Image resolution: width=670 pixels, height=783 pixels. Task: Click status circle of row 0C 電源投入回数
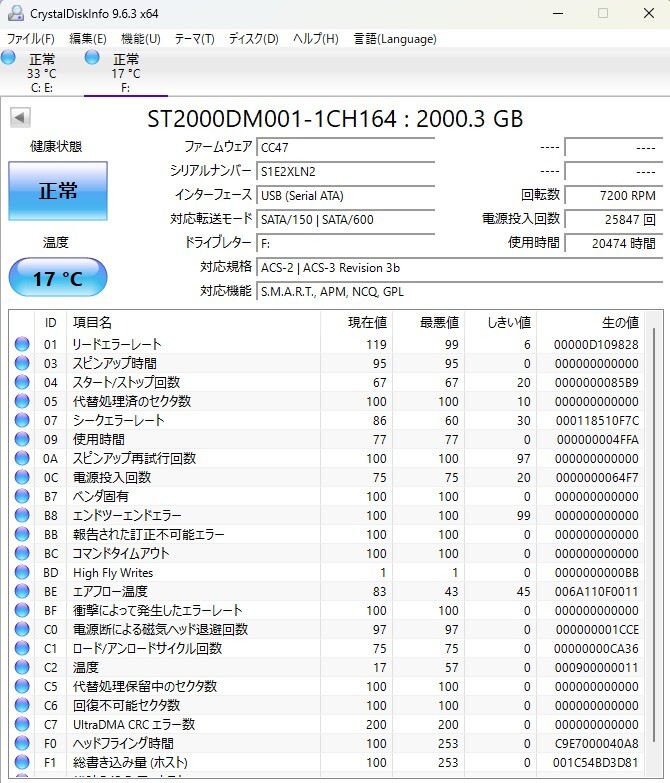[22, 477]
